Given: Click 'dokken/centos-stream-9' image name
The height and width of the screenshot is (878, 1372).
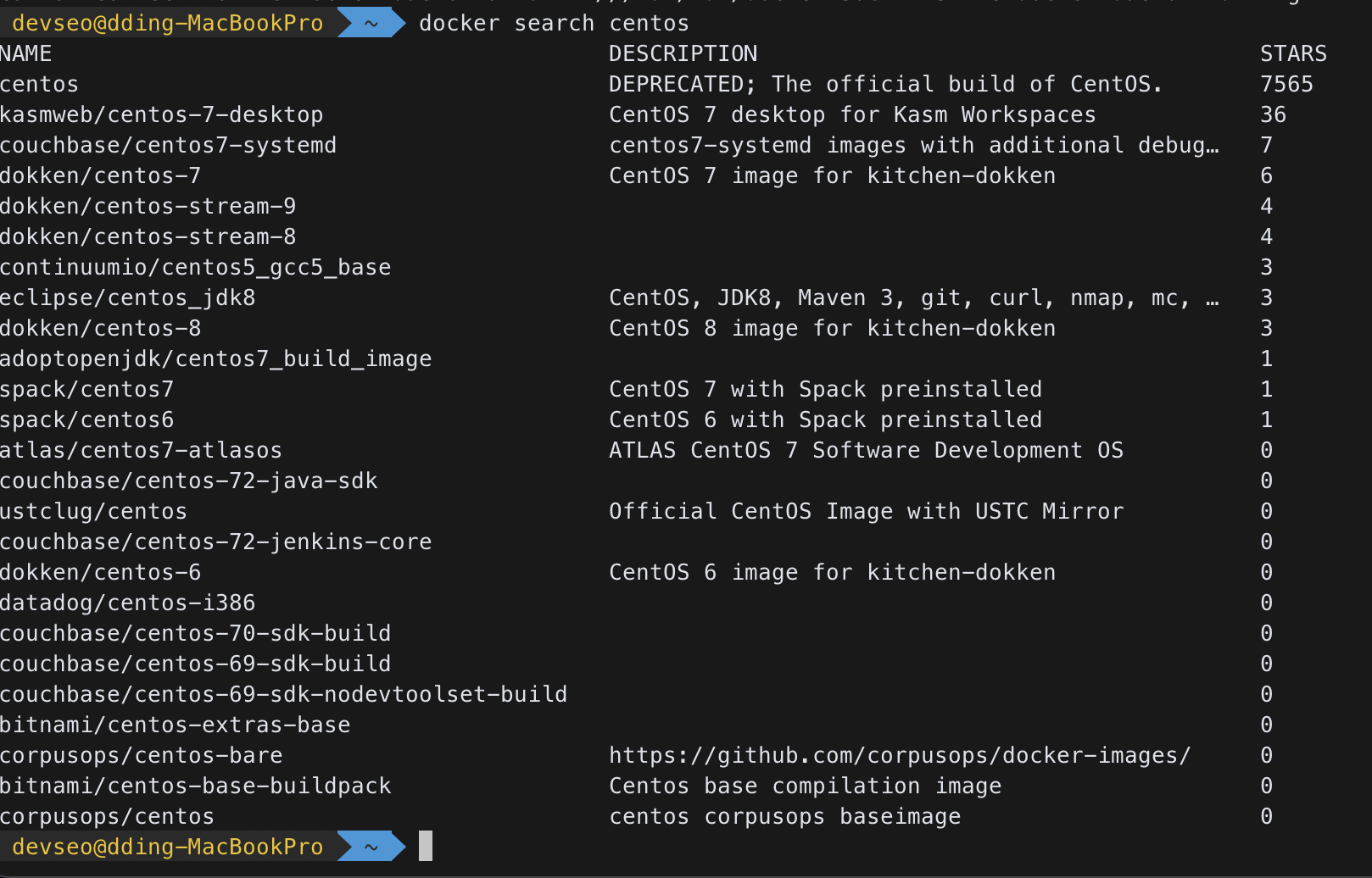Looking at the screenshot, I should click(x=148, y=207).
